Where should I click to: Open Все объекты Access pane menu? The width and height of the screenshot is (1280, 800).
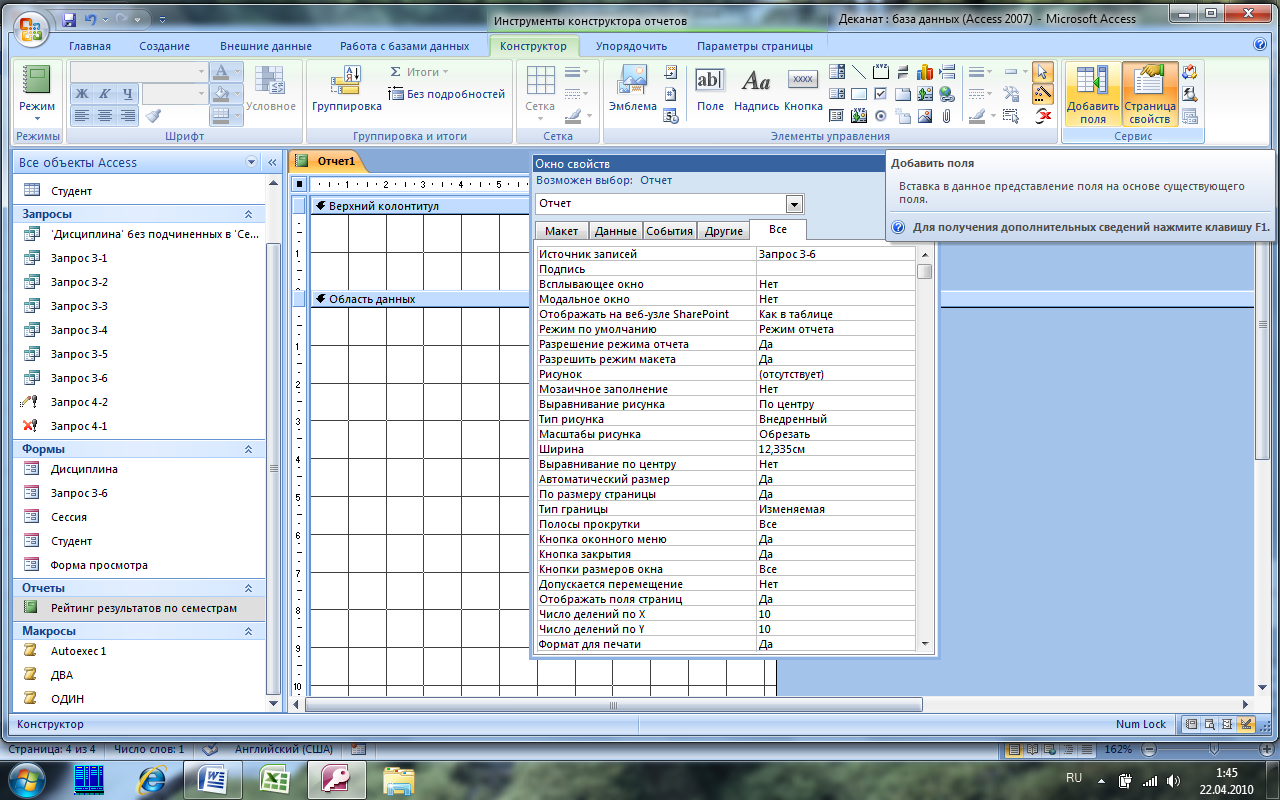pos(251,162)
